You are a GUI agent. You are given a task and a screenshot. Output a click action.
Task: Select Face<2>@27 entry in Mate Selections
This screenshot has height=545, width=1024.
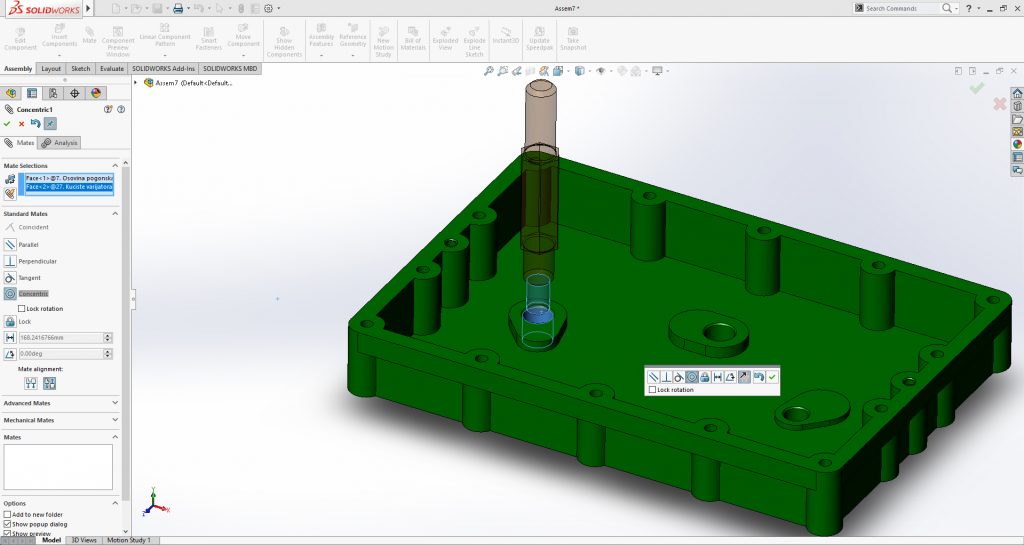[x=69, y=187]
